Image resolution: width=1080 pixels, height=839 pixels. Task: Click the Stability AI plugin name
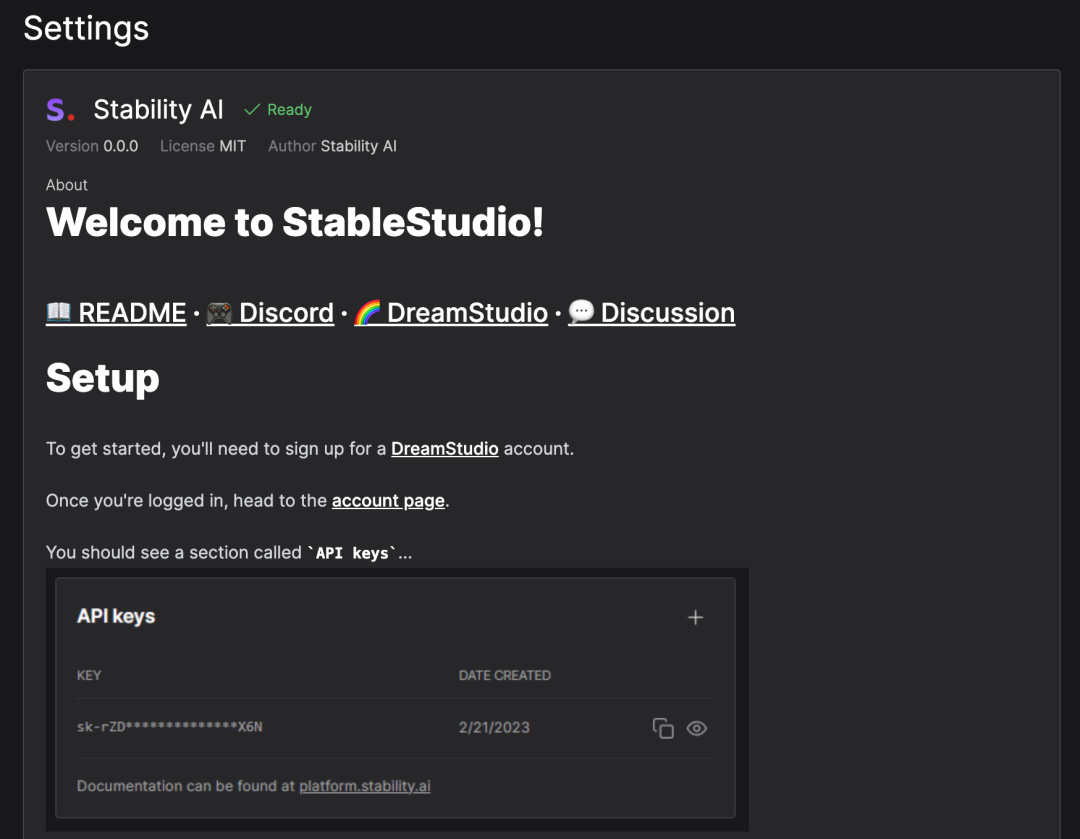(158, 110)
